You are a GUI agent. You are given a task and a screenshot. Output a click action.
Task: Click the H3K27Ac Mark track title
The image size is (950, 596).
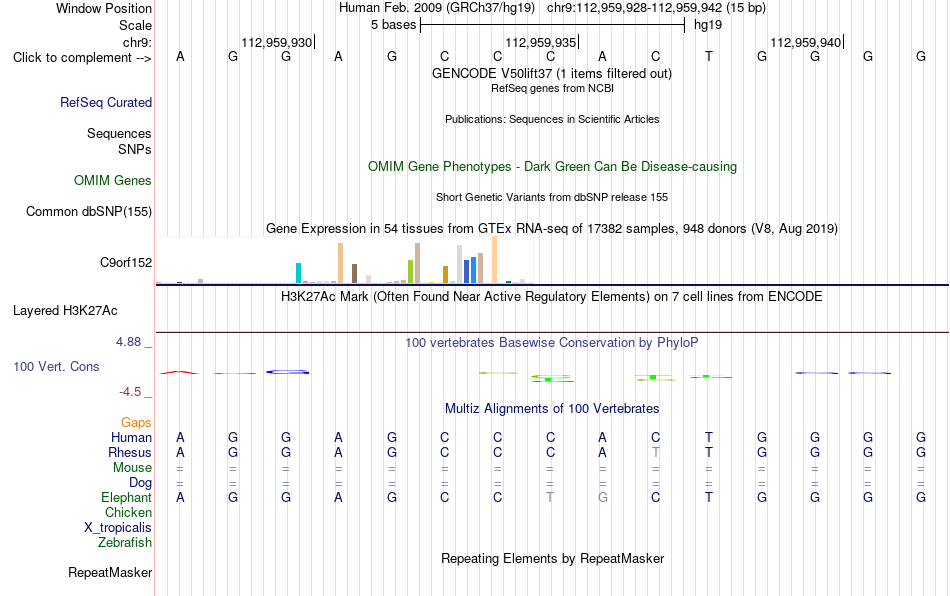click(552, 296)
